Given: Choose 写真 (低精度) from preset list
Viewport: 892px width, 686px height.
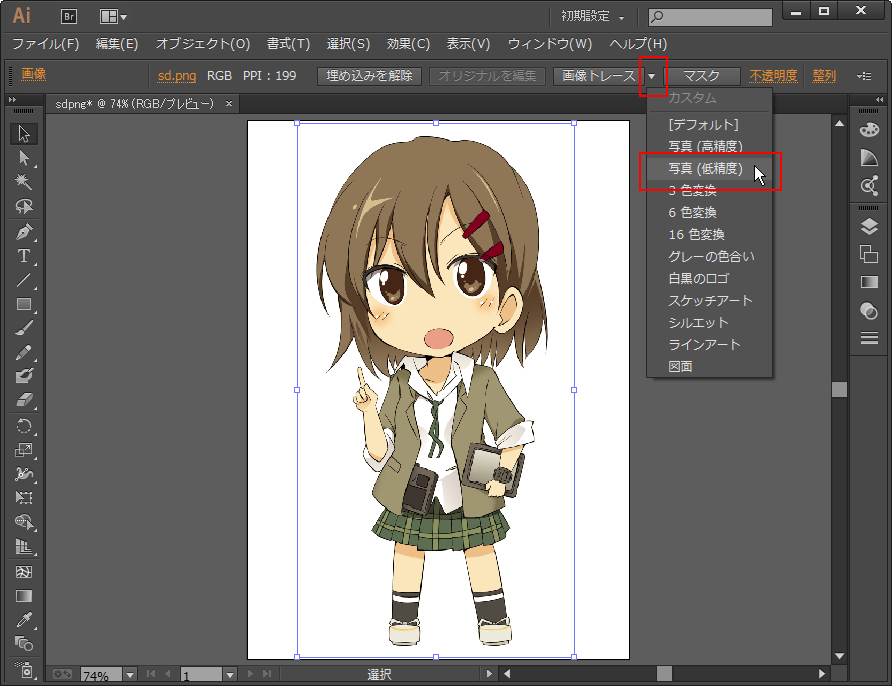Looking at the screenshot, I should (x=705, y=169).
